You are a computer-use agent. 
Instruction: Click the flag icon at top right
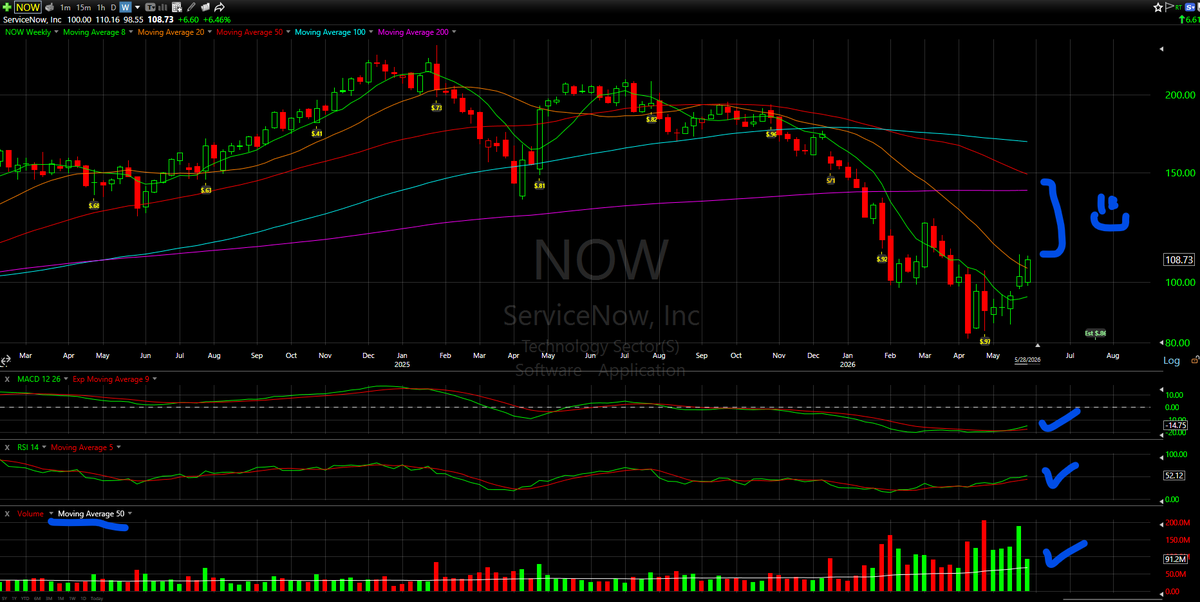coord(1169,7)
